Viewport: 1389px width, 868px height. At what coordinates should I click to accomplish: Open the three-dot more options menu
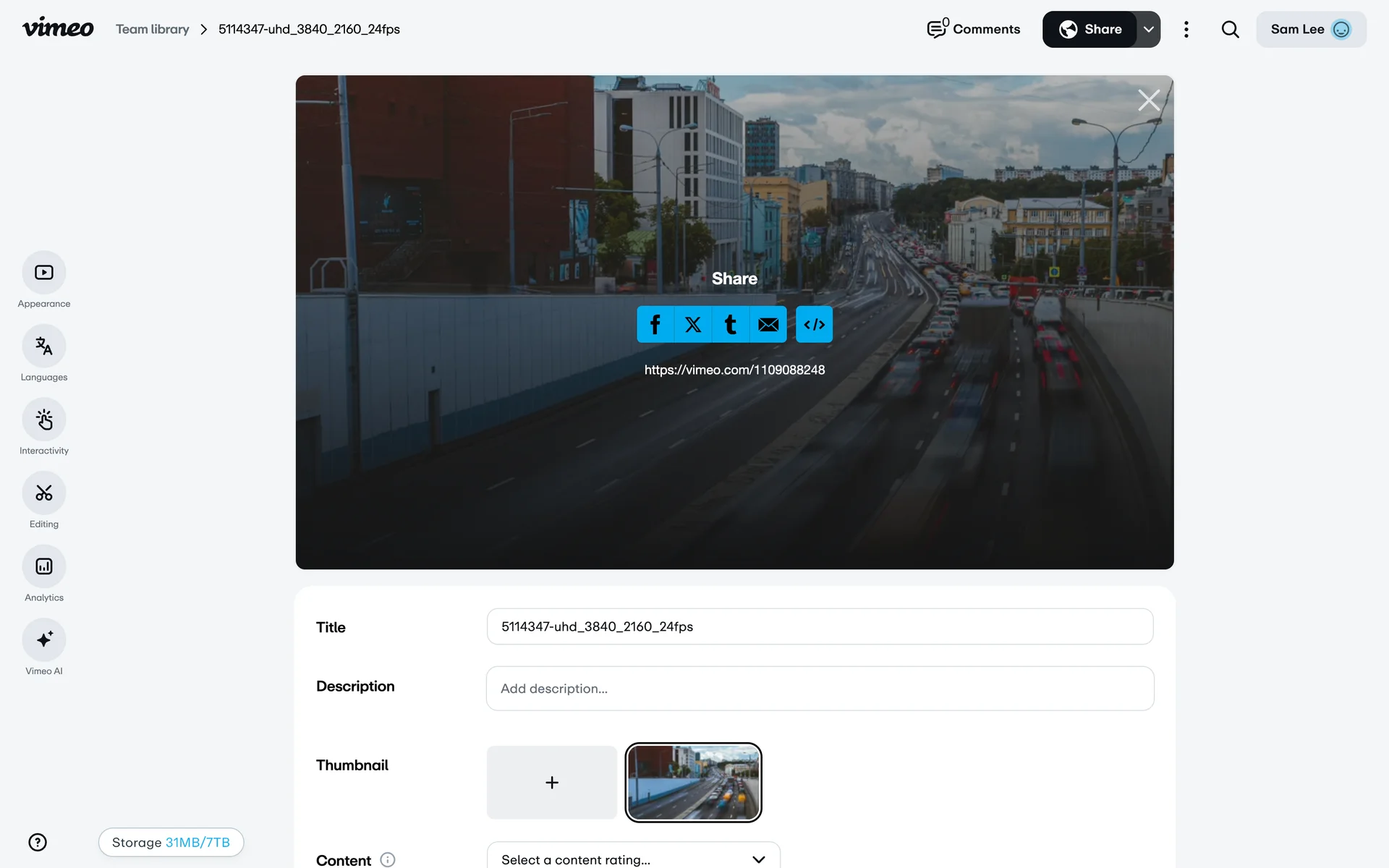click(x=1186, y=30)
